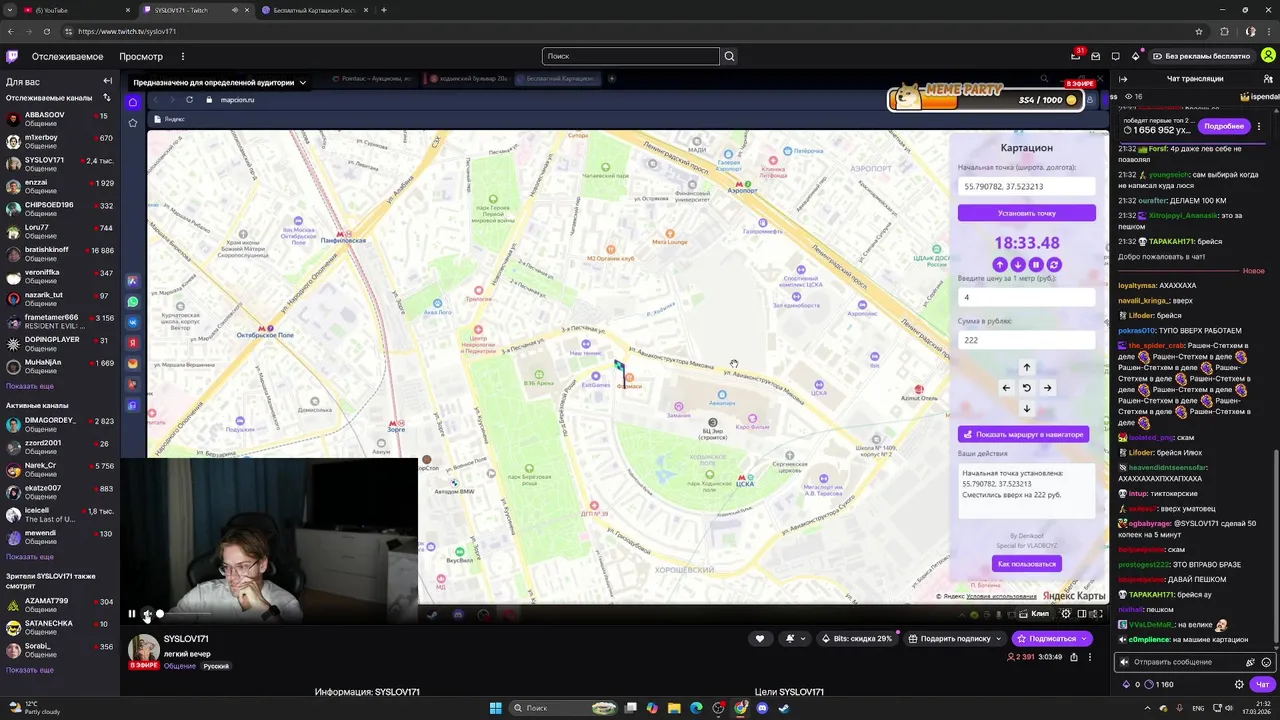Open the whispers speech bubble icon
Viewport: 1280px width, 720px height.
[1115, 56]
